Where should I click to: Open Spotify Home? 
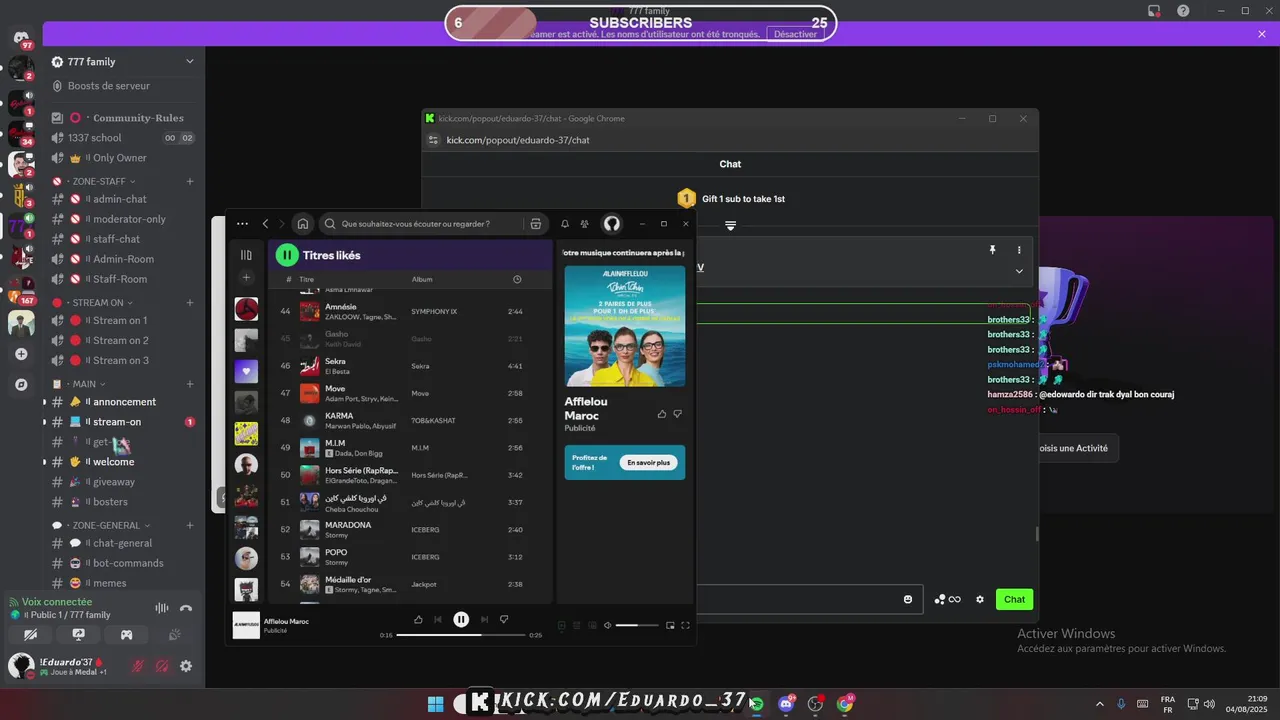click(303, 224)
